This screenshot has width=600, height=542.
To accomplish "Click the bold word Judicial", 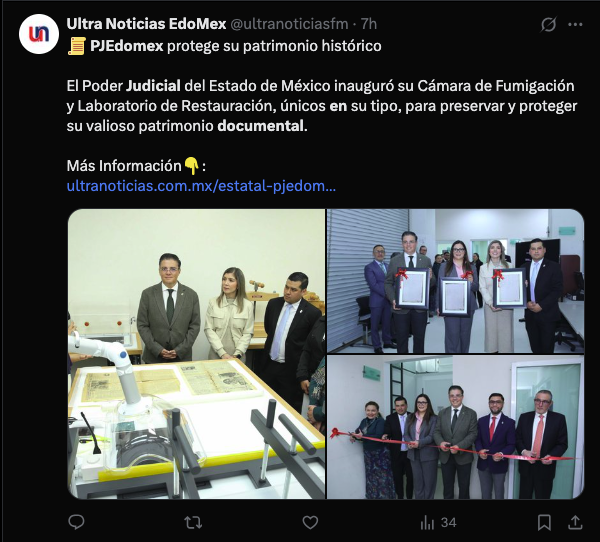I will point(153,86).
